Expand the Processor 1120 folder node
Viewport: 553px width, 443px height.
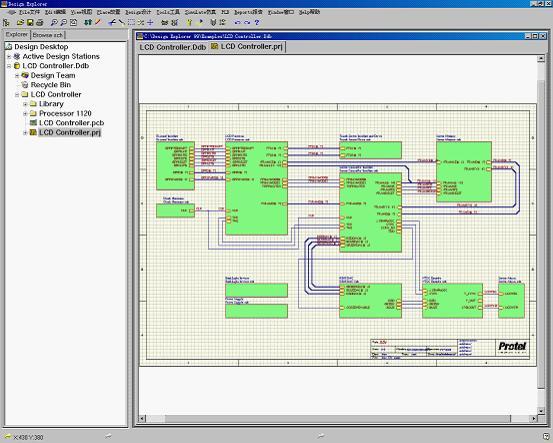click(x=25, y=114)
